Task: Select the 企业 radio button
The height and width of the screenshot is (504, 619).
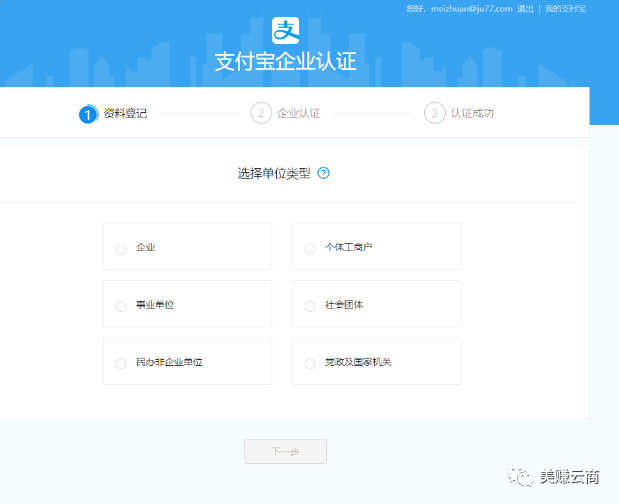Action: (x=121, y=248)
